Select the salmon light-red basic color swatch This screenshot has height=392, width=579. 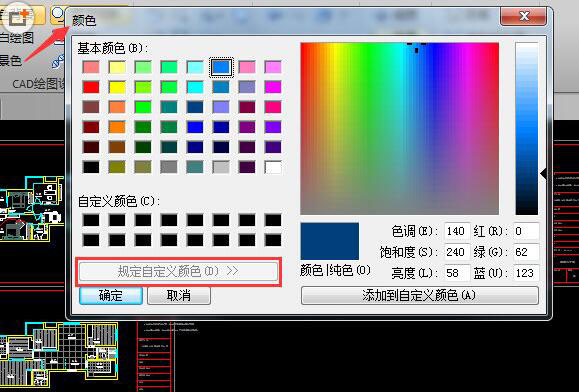(x=91, y=67)
